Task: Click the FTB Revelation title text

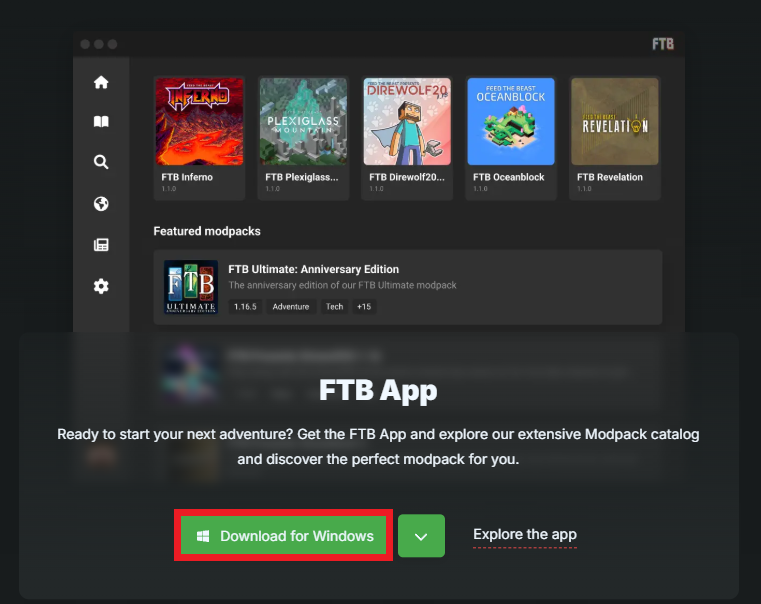Action: (x=610, y=177)
